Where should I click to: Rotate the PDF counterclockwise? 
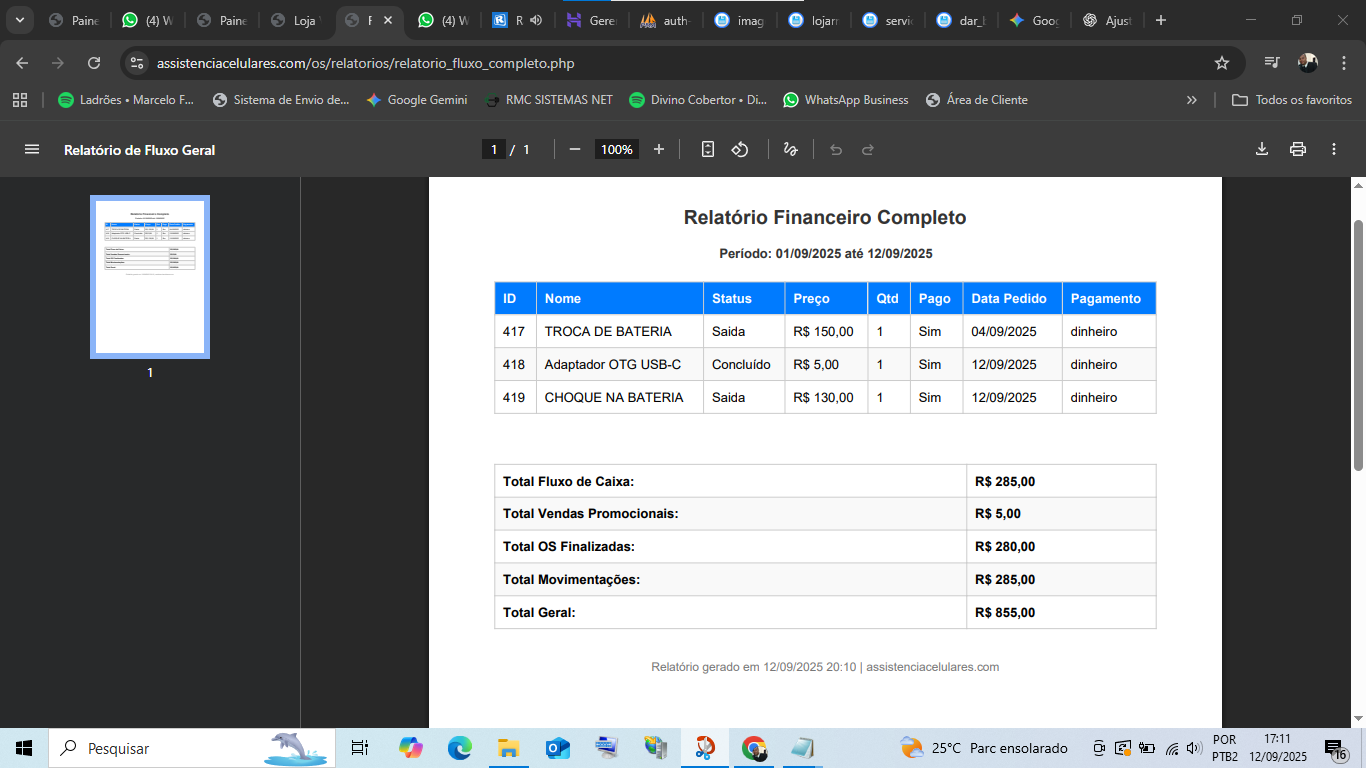click(x=740, y=149)
